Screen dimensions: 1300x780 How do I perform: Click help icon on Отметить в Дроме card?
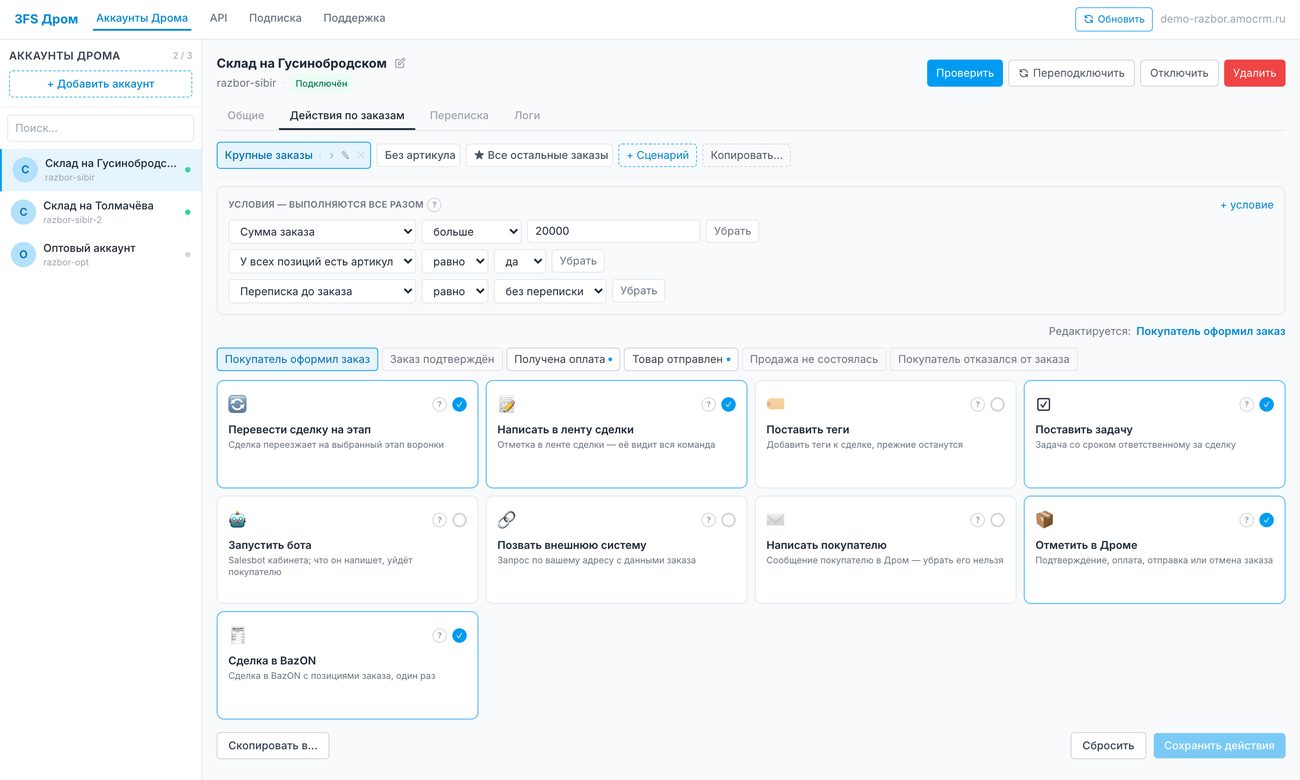coord(1246,520)
